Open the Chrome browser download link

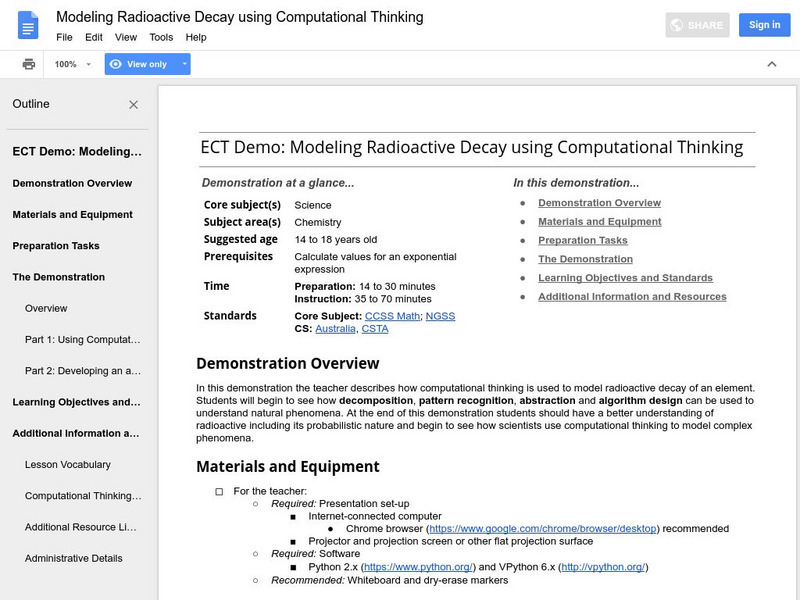(x=543, y=529)
